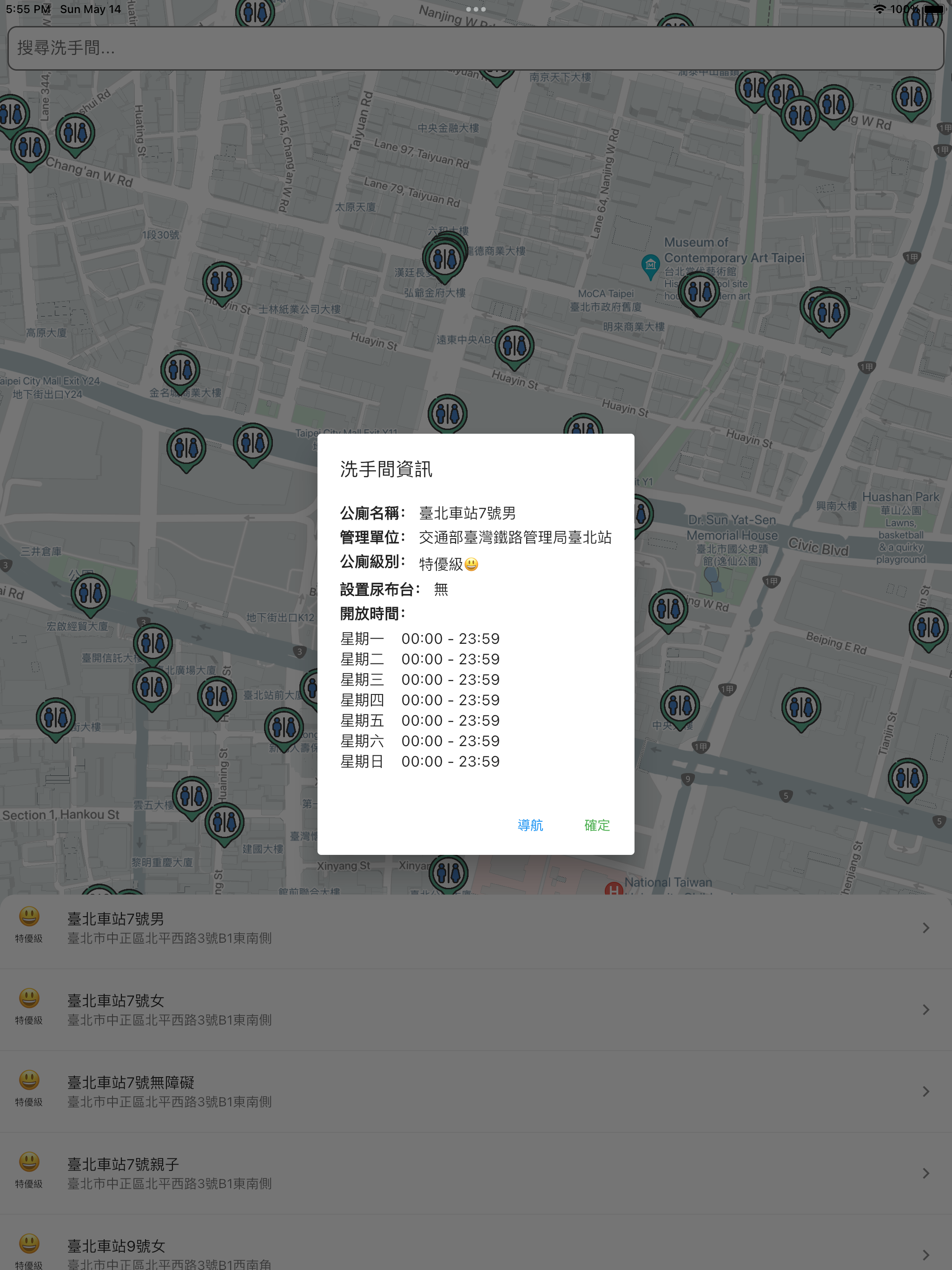Expand chevron for 臺北車站7號親子
Screen dimensions: 952x1270
pyautogui.click(x=926, y=1173)
